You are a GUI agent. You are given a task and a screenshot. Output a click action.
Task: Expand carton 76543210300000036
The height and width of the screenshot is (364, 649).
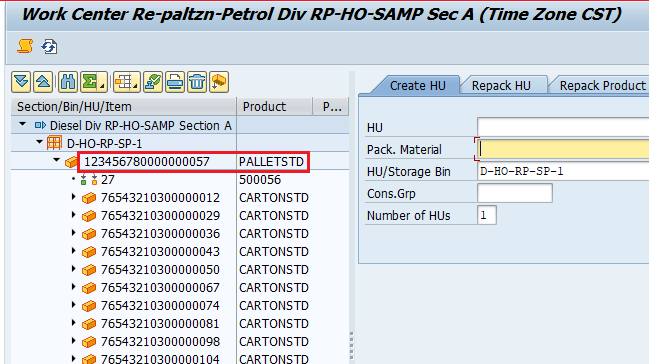pos(74,233)
